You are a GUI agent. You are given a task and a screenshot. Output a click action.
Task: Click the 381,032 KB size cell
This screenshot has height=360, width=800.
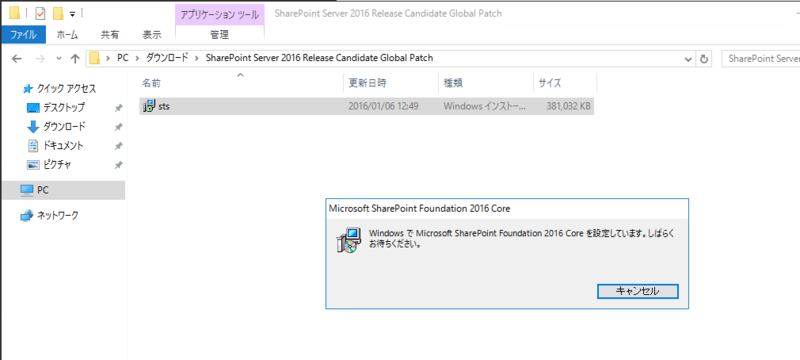(568, 107)
